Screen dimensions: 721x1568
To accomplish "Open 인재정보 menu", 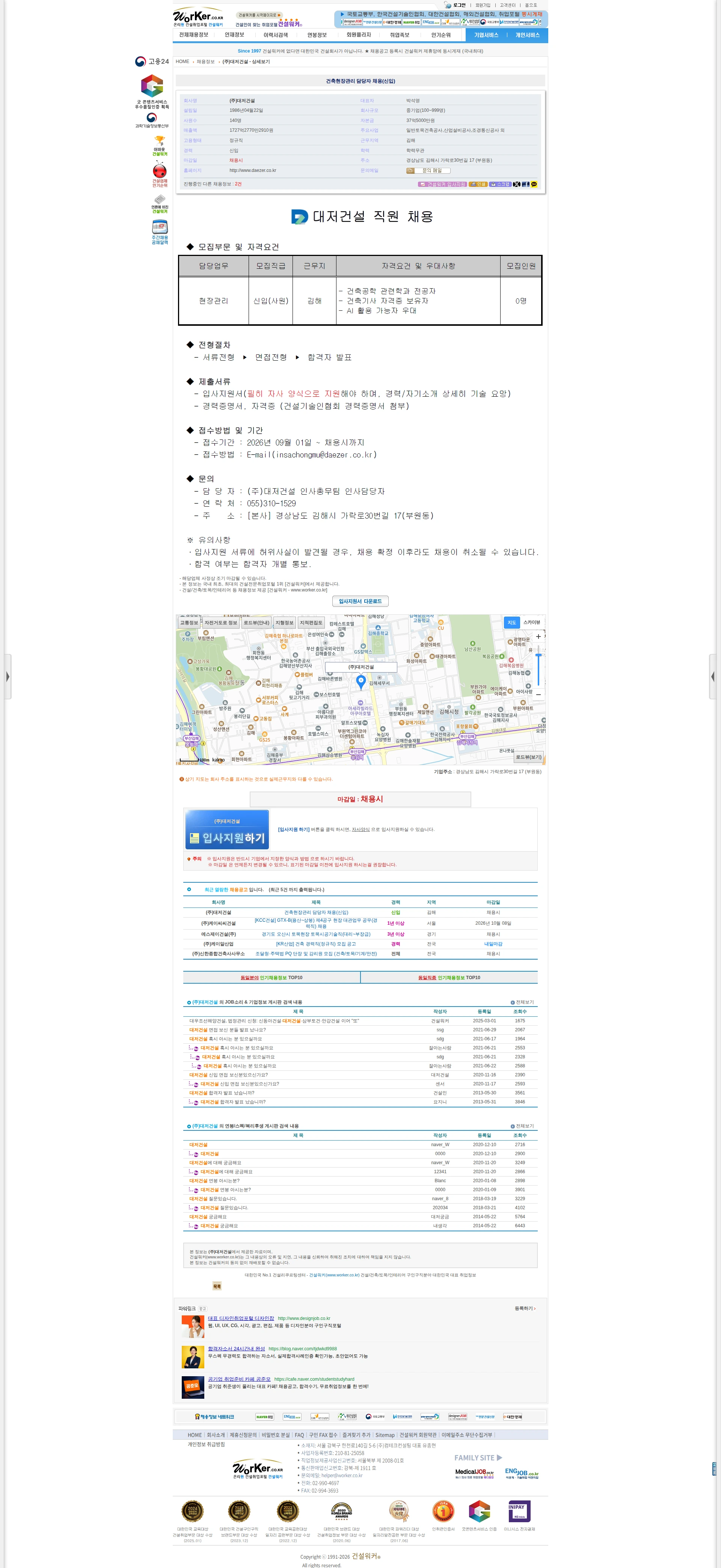I will coord(234,35).
